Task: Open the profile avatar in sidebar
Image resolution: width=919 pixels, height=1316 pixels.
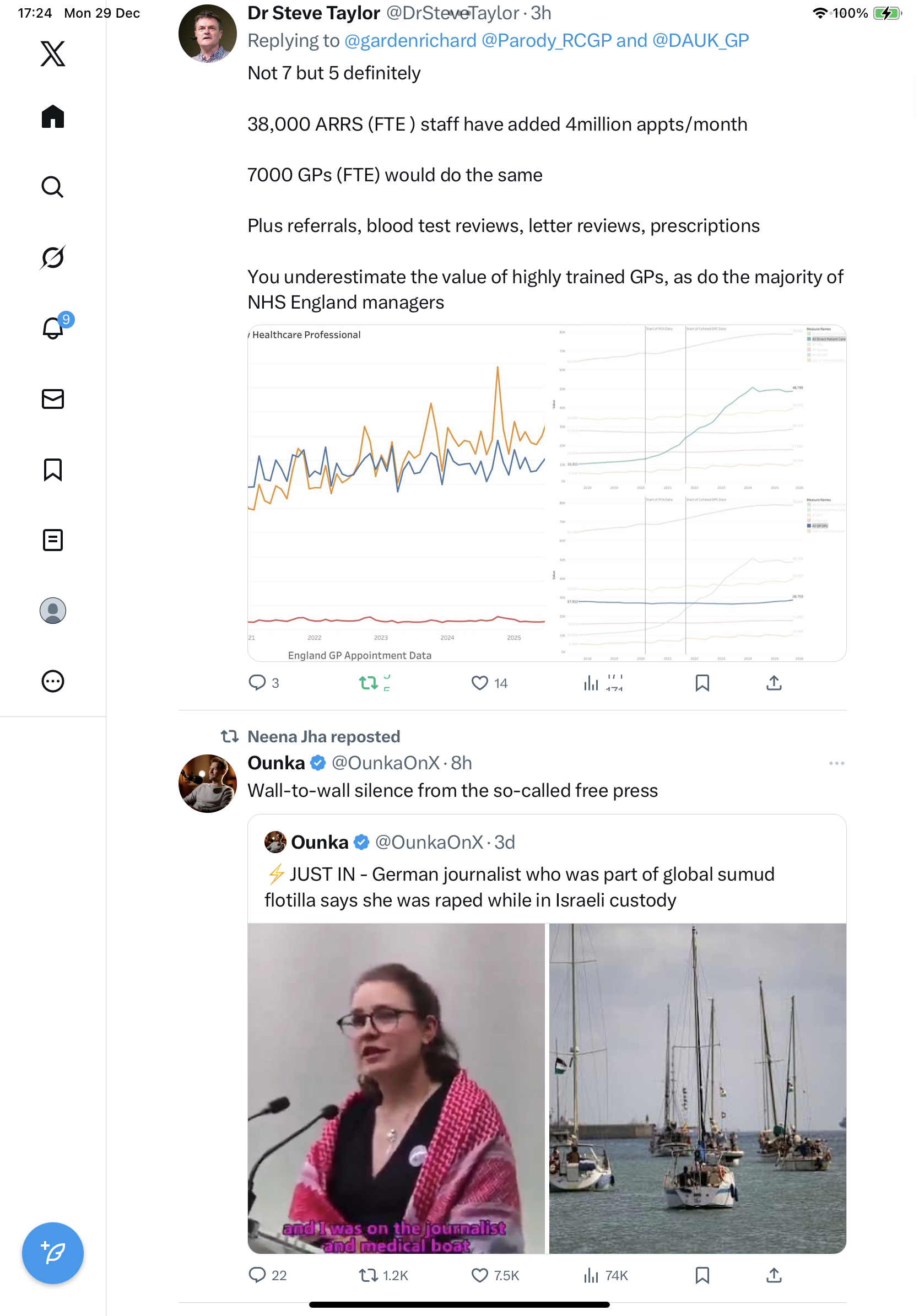Action: [x=53, y=611]
